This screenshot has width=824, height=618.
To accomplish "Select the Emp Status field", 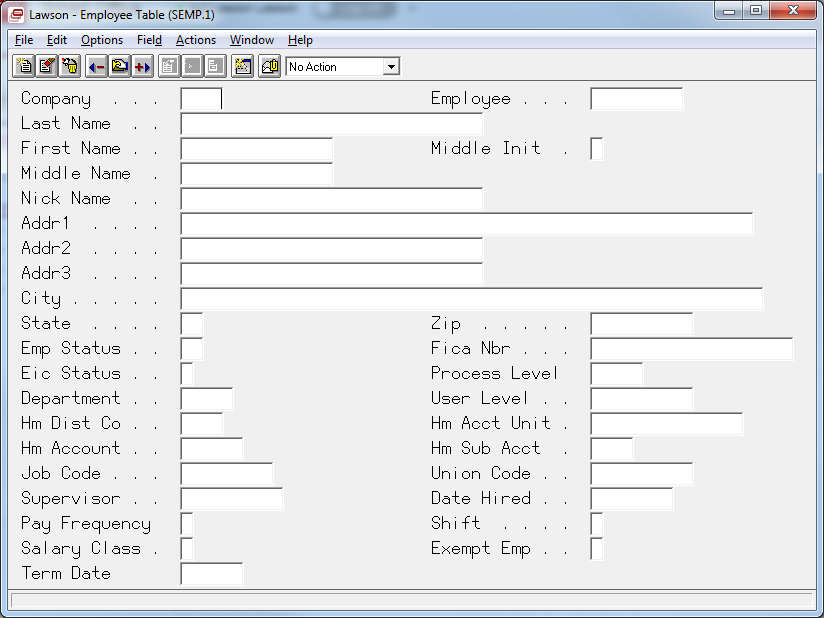I will click(x=192, y=348).
